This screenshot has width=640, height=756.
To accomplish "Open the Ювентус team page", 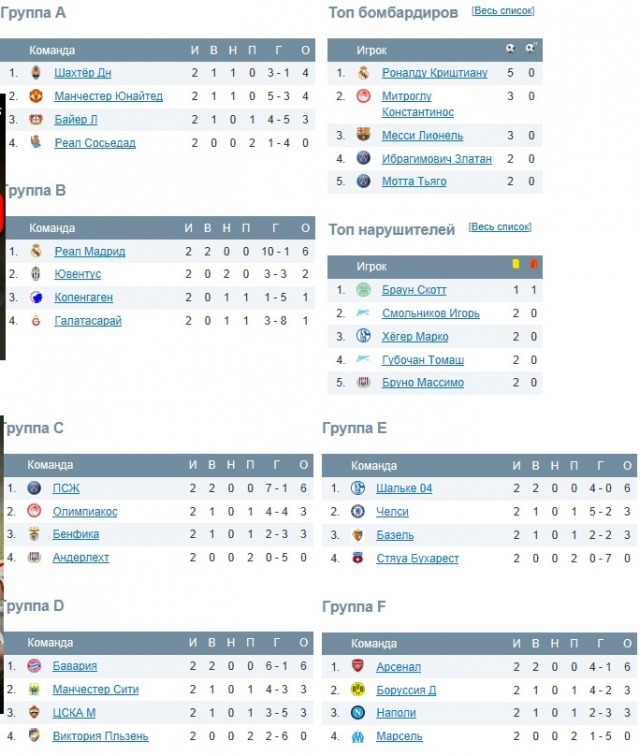I will [x=78, y=274].
